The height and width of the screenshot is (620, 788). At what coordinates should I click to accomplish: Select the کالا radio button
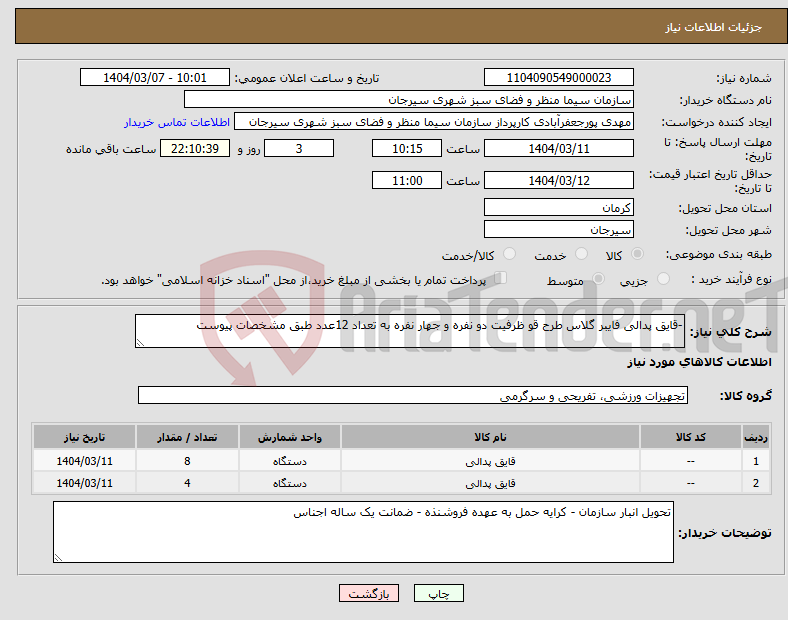pyautogui.click(x=637, y=254)
